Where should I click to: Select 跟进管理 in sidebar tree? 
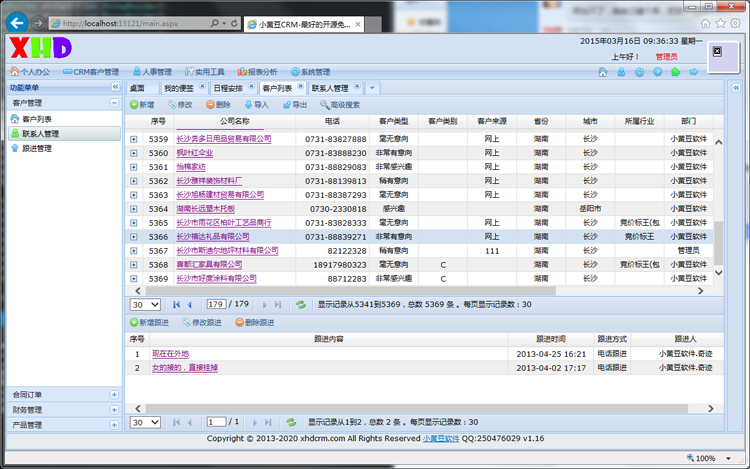[36, 148]
